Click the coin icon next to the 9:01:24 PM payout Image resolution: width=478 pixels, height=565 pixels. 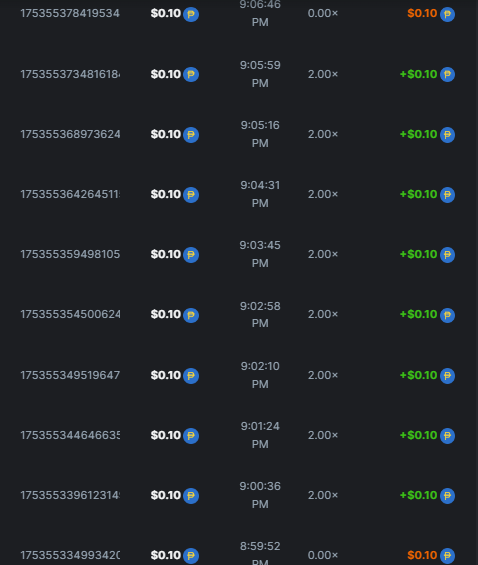pyautogui.click(x=447, y=436)
